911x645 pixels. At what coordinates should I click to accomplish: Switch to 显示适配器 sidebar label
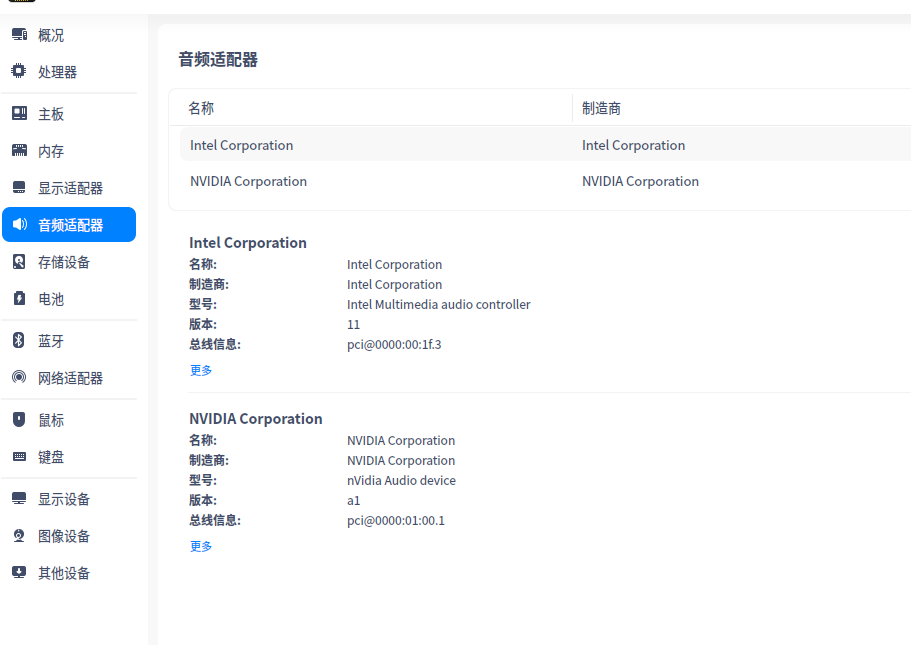(70, 188)
